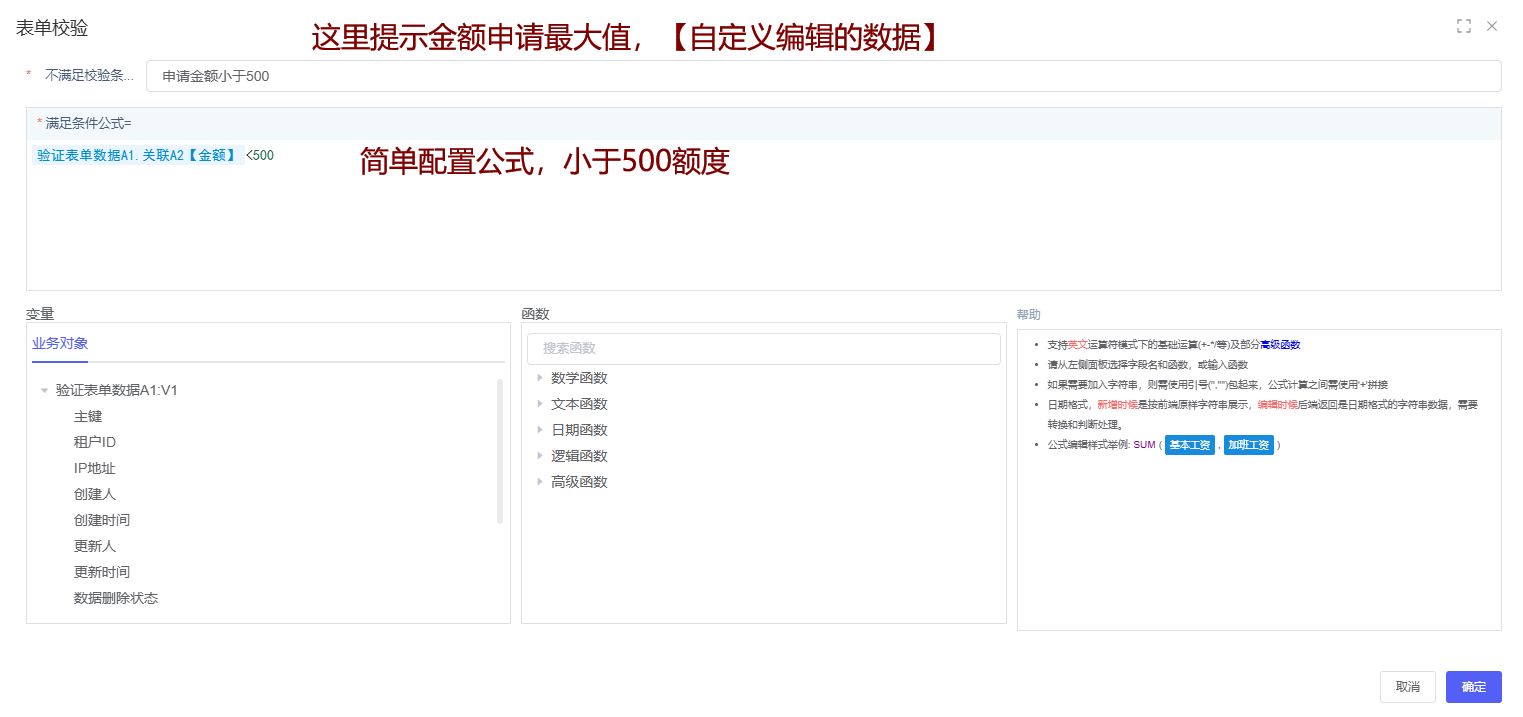Viewport: 1523px width, 717px height.
Task: Pick the IP地址 variable
Action: [94, 469]
